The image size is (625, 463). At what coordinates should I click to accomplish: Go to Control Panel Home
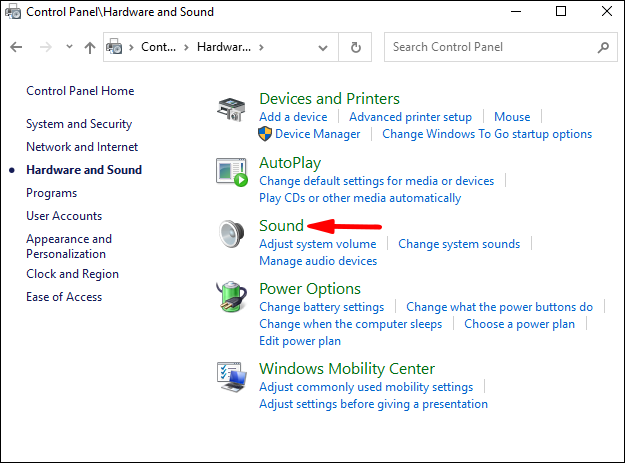(x=80, y=91)
